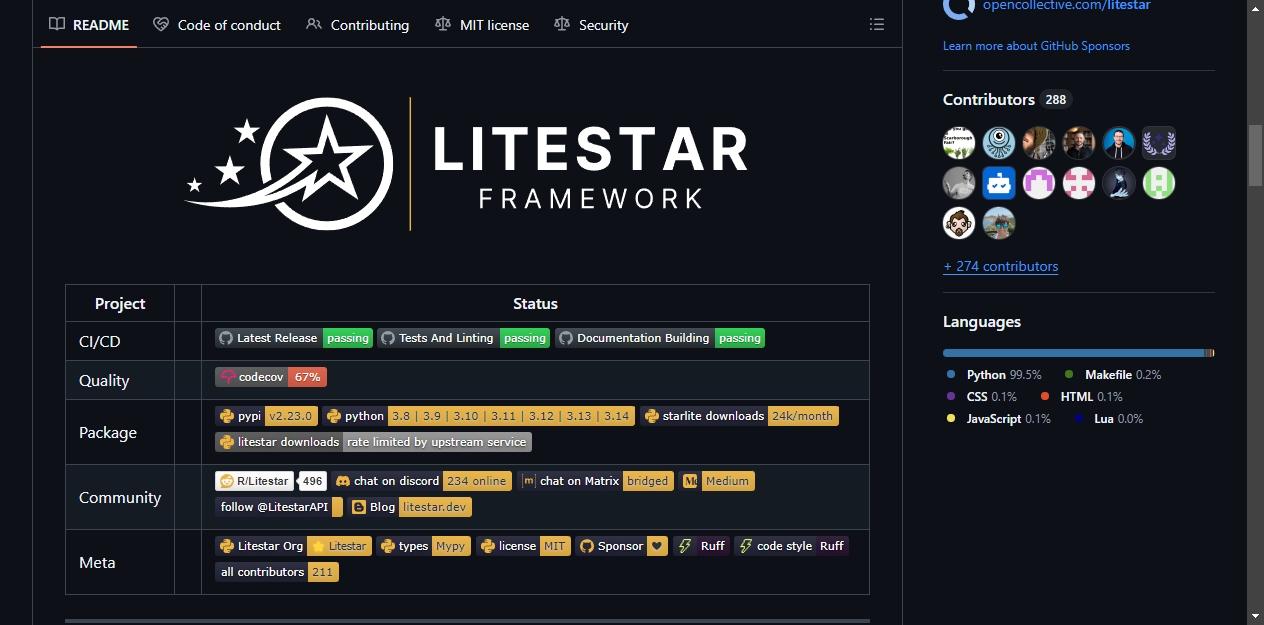Screen dimensions: 1264x625
Task: Open the Documentation Building badge
Action: 660,338
